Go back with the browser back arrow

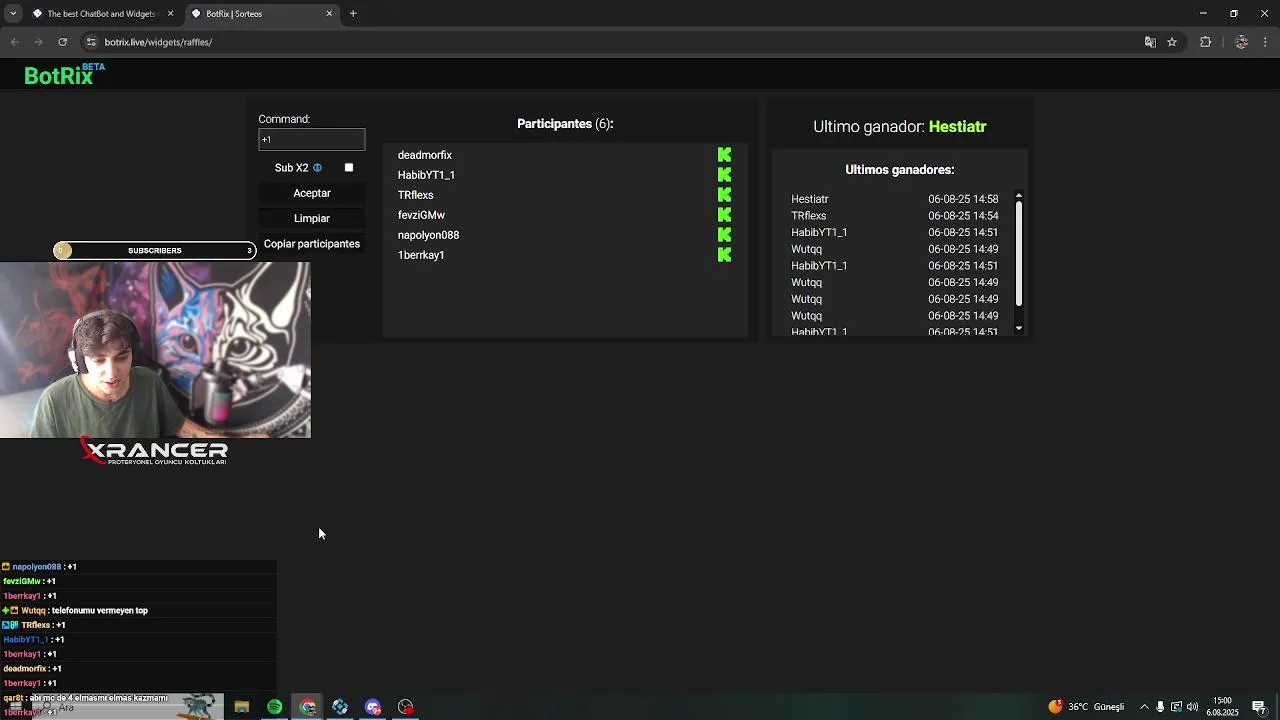(14, 42)
